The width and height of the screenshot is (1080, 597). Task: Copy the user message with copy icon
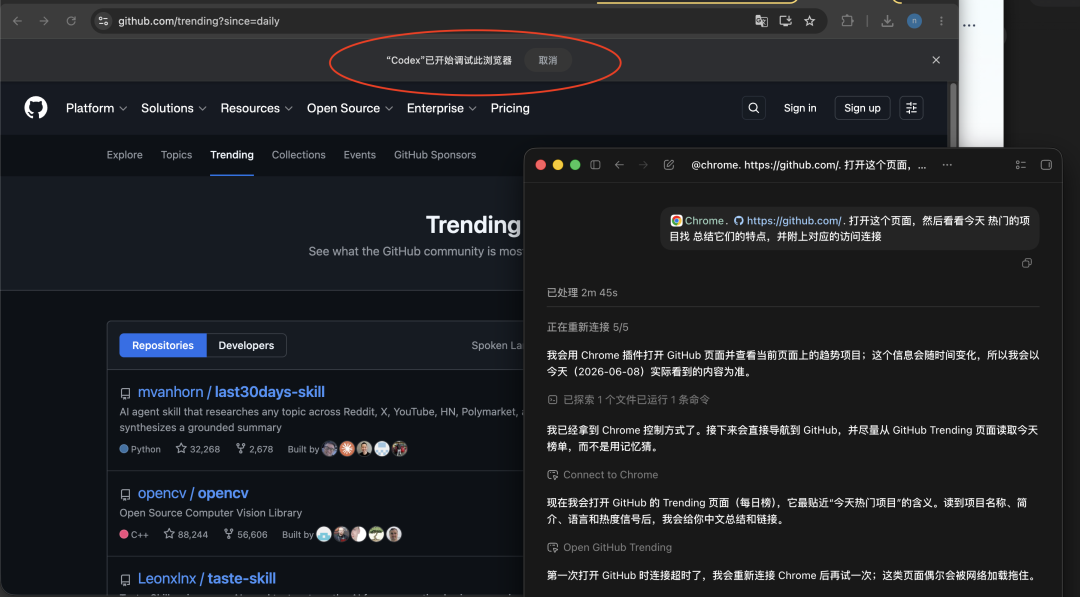(1027, 263)
